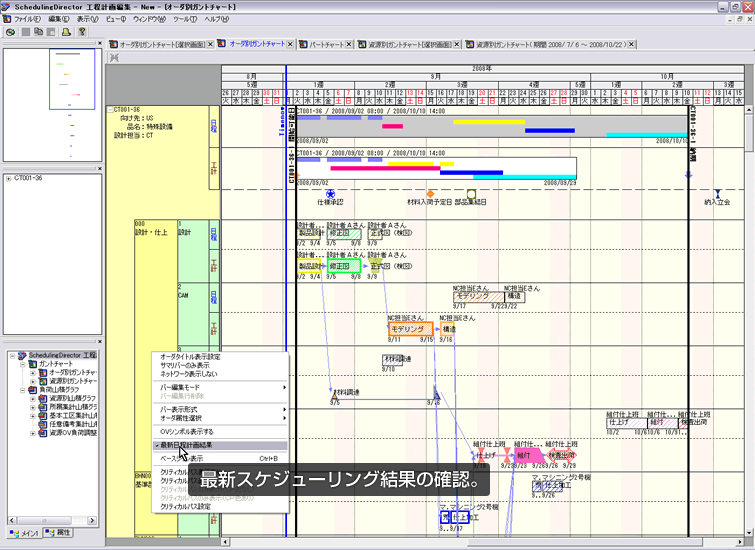Click the Gantt horizontal scrollbar left arrow
755x550 pixels.
(224, 542)
